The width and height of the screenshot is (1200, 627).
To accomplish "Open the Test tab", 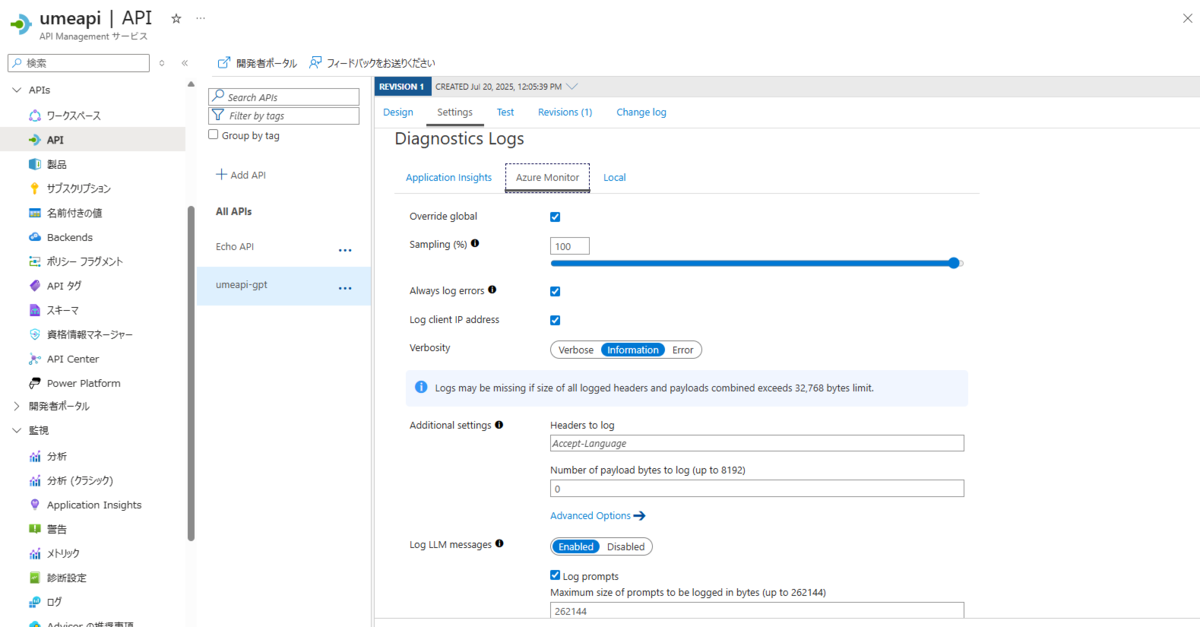I will coord(505,112).
